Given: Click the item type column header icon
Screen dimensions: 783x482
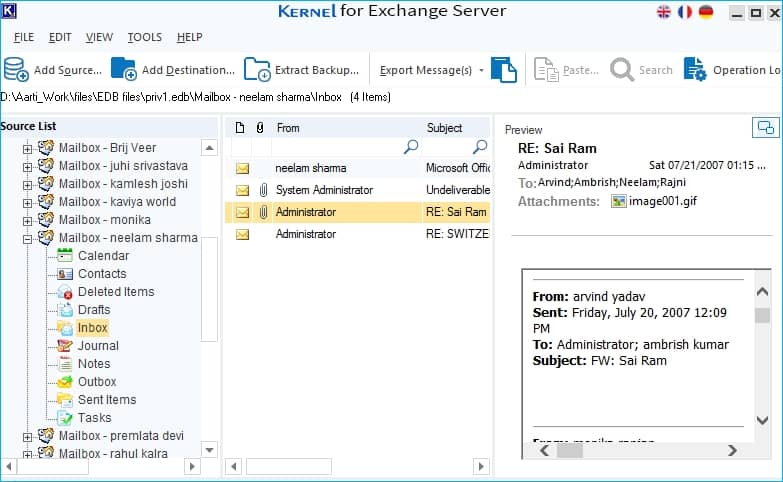Looking at the screenshot, I should [240, 128].
